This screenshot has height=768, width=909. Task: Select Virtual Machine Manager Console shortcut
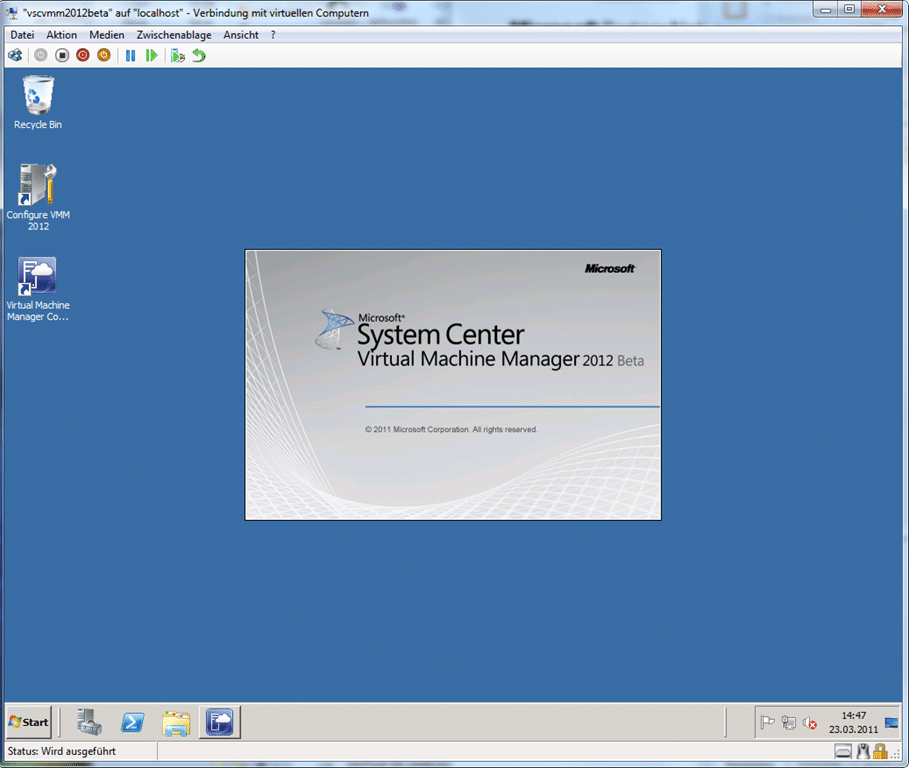(38, 289)
